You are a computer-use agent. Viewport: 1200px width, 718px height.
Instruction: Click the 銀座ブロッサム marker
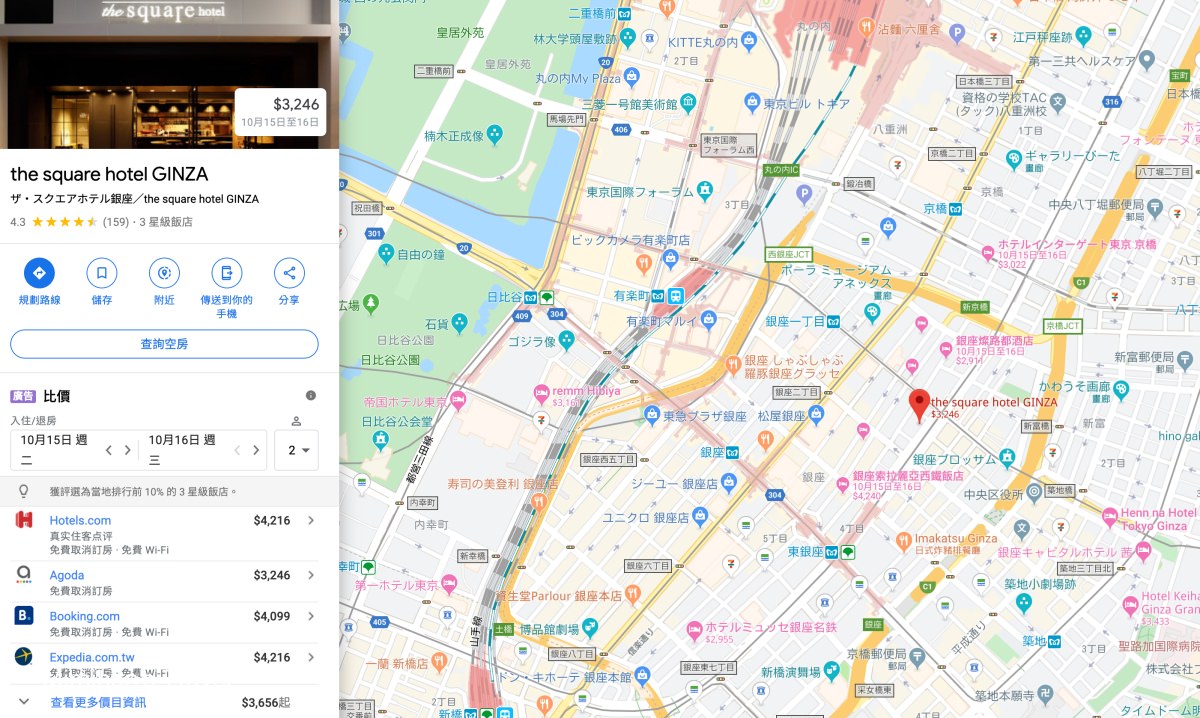1007,459
